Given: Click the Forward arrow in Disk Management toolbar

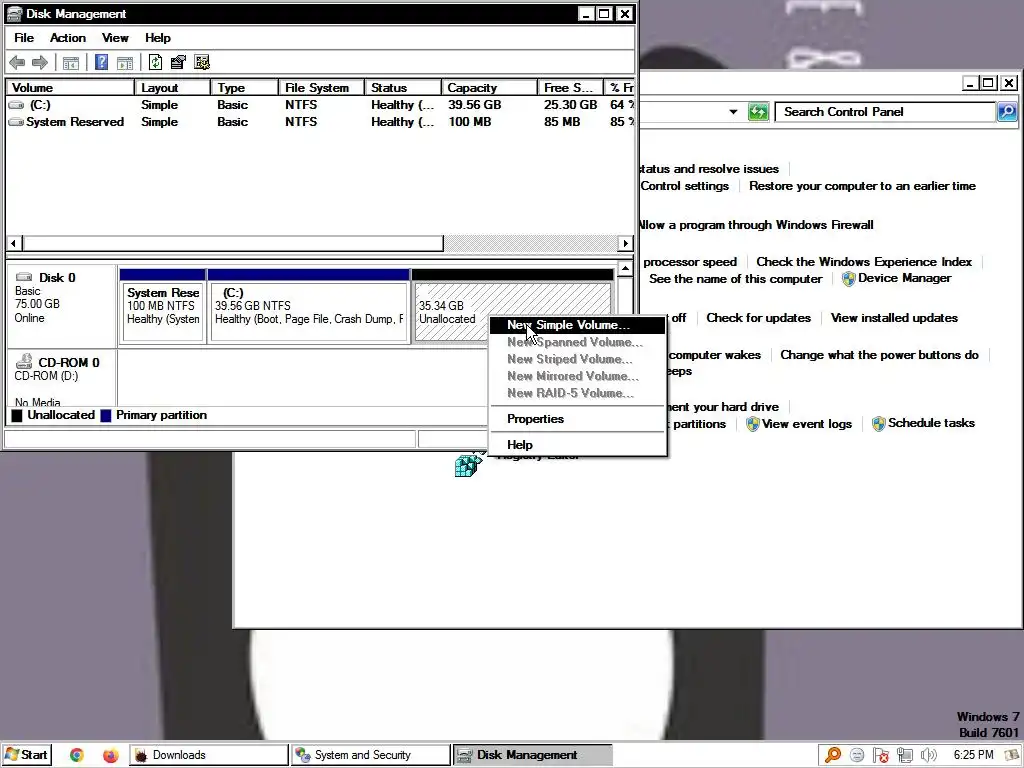Looking at the screenshot, I should point(40,63).
